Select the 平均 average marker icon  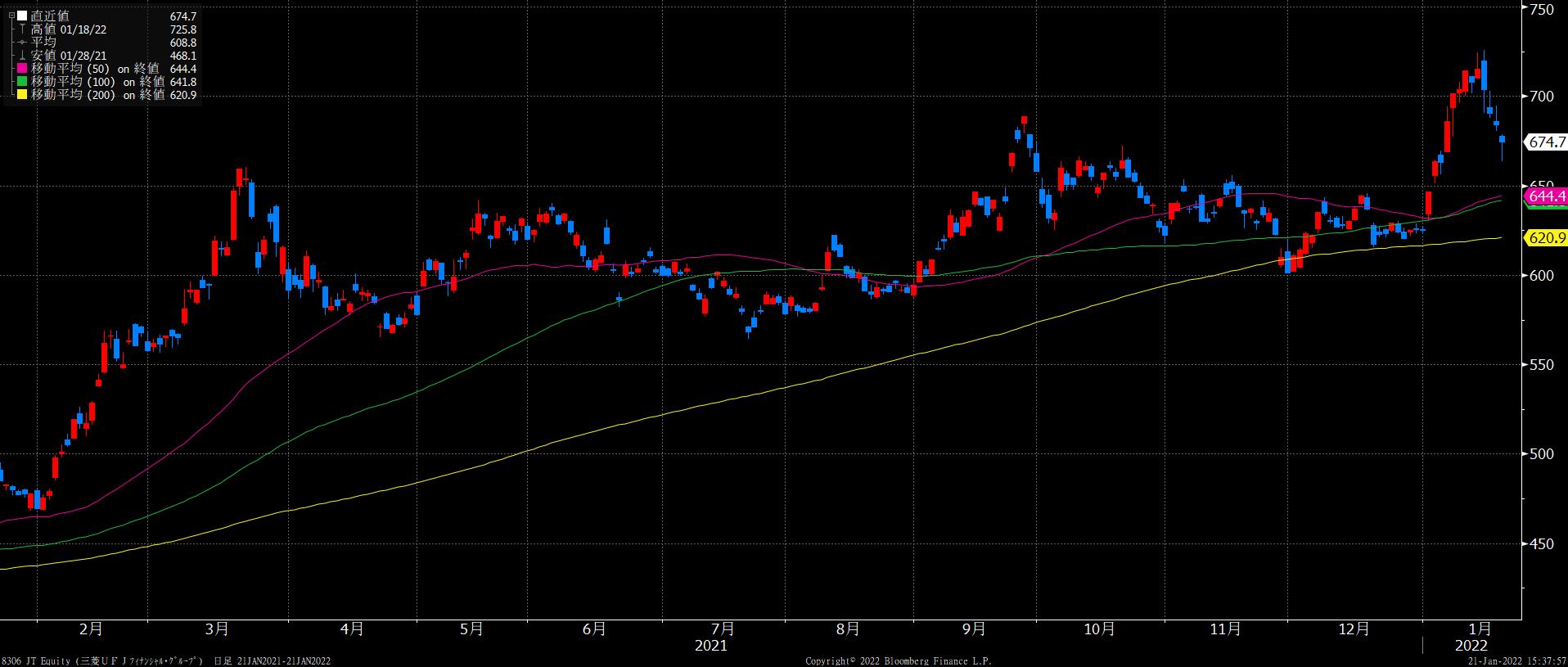click(22, 43)
